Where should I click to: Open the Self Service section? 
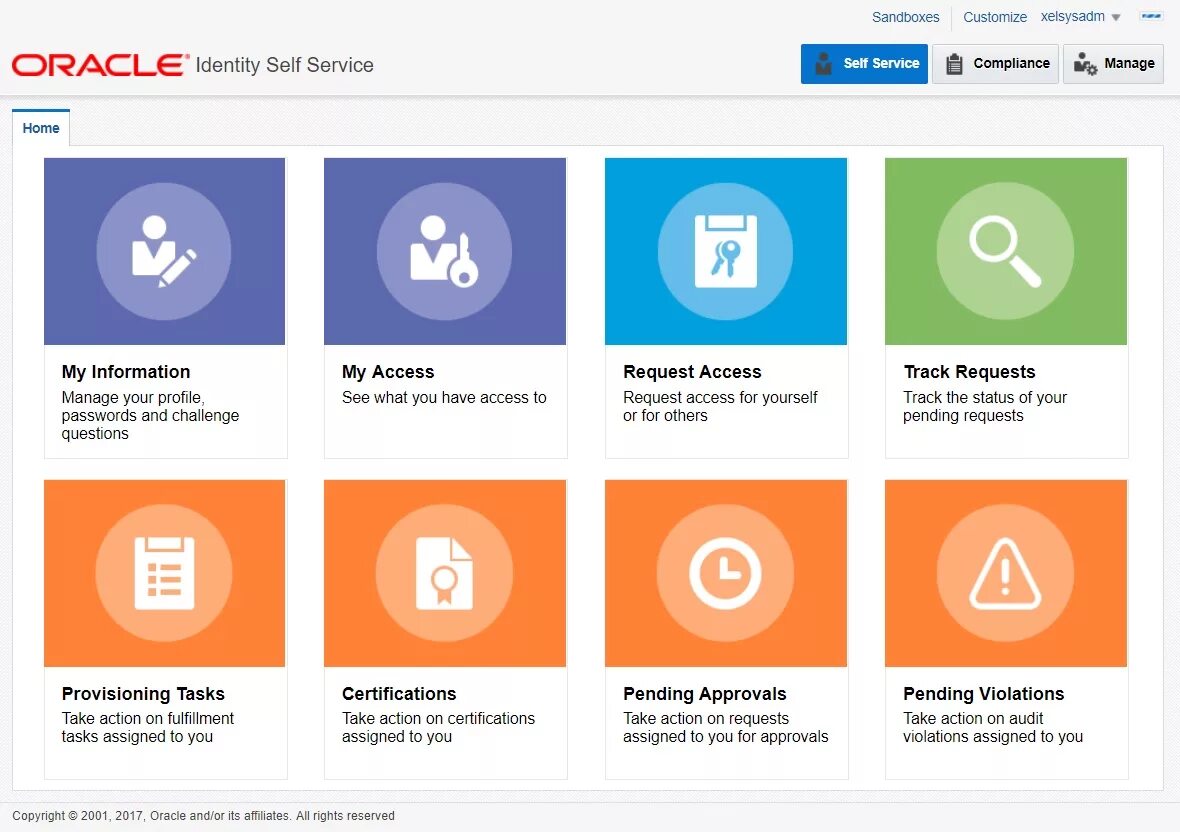tap(864, 64)
